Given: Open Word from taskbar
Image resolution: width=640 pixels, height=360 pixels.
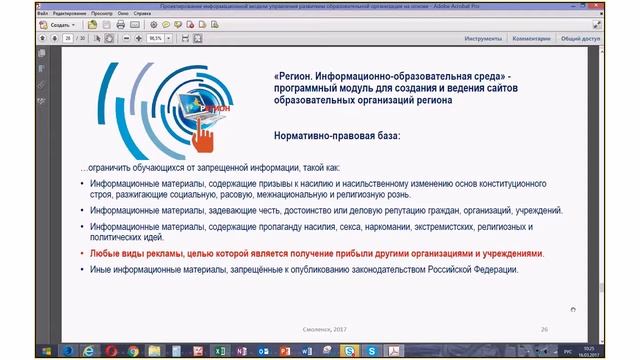Looking at the screenshot, I should (x=307, y=351).
